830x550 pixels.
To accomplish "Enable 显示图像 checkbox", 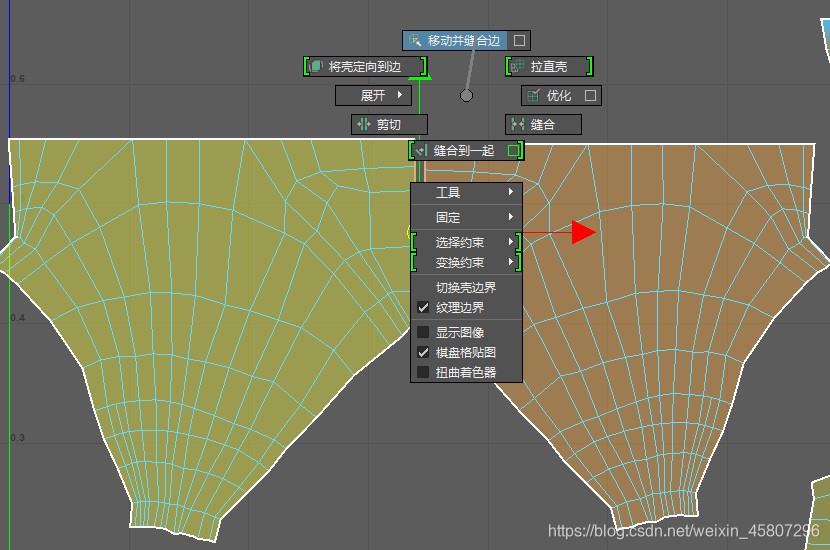I will (423, 332).
